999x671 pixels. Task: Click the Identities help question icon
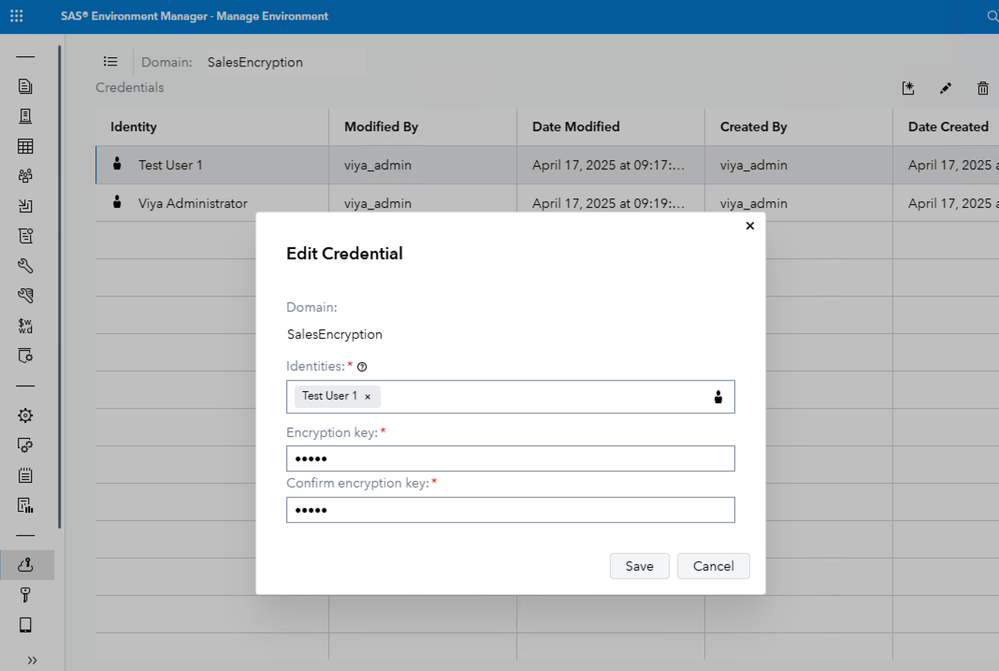coord(362,367)
